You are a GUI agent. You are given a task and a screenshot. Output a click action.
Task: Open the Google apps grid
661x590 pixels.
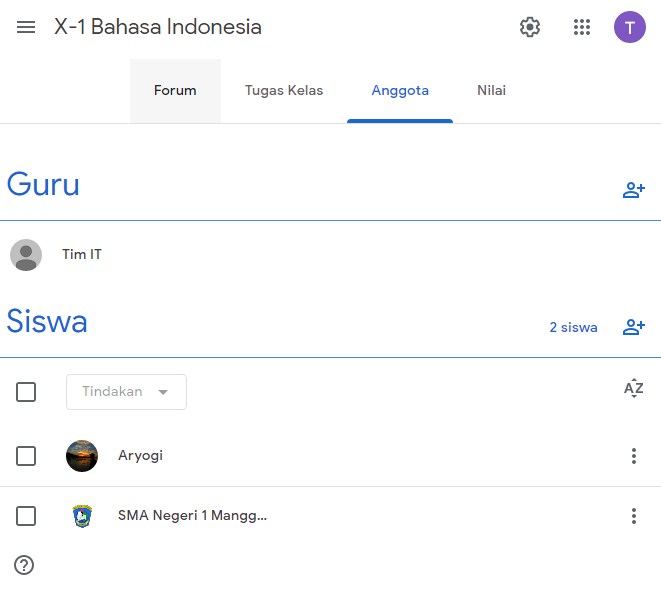(582, 27)
